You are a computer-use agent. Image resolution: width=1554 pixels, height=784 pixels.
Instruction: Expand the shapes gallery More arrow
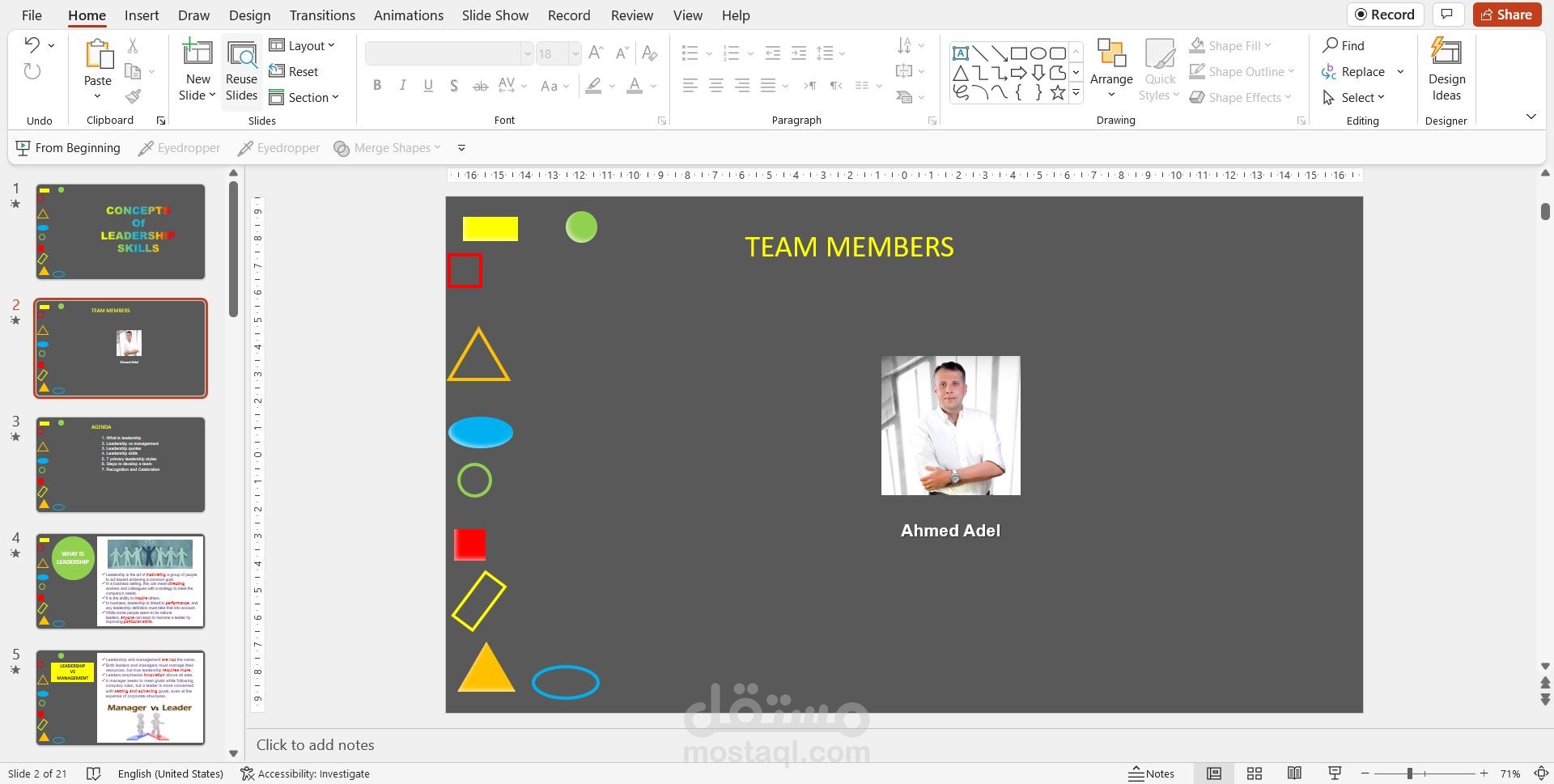1076,94
